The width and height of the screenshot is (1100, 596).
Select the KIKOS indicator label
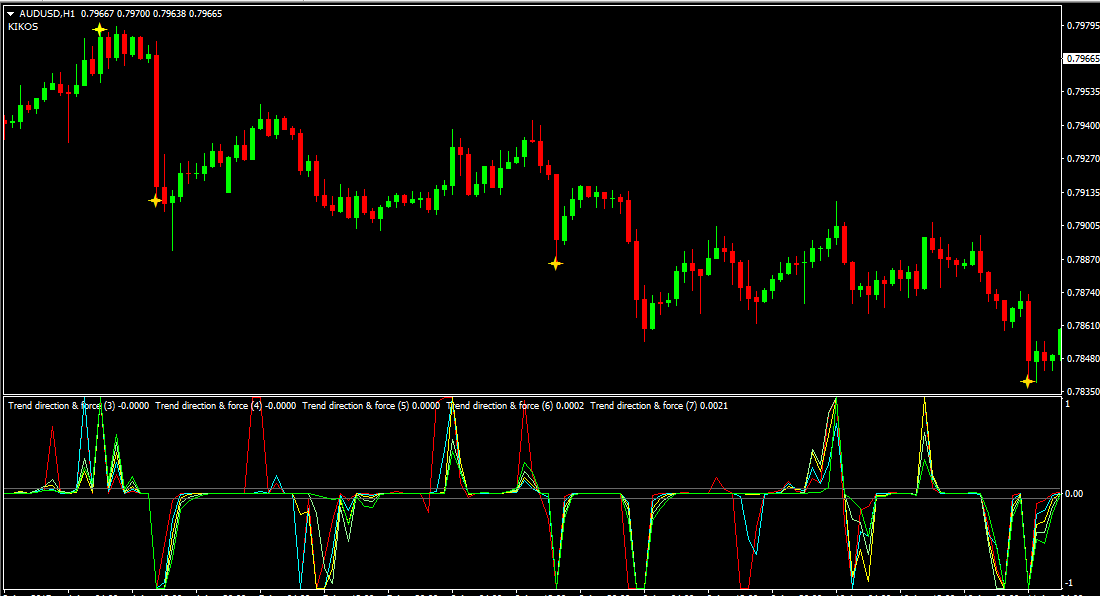[23, 27]
